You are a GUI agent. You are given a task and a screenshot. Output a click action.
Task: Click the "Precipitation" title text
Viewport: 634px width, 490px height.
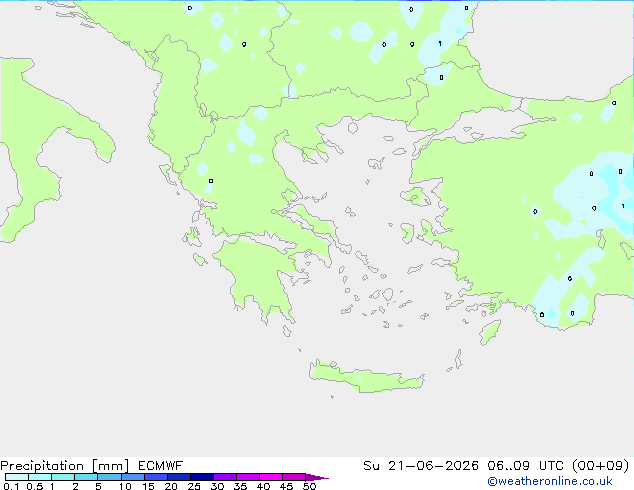coord(42,466)
